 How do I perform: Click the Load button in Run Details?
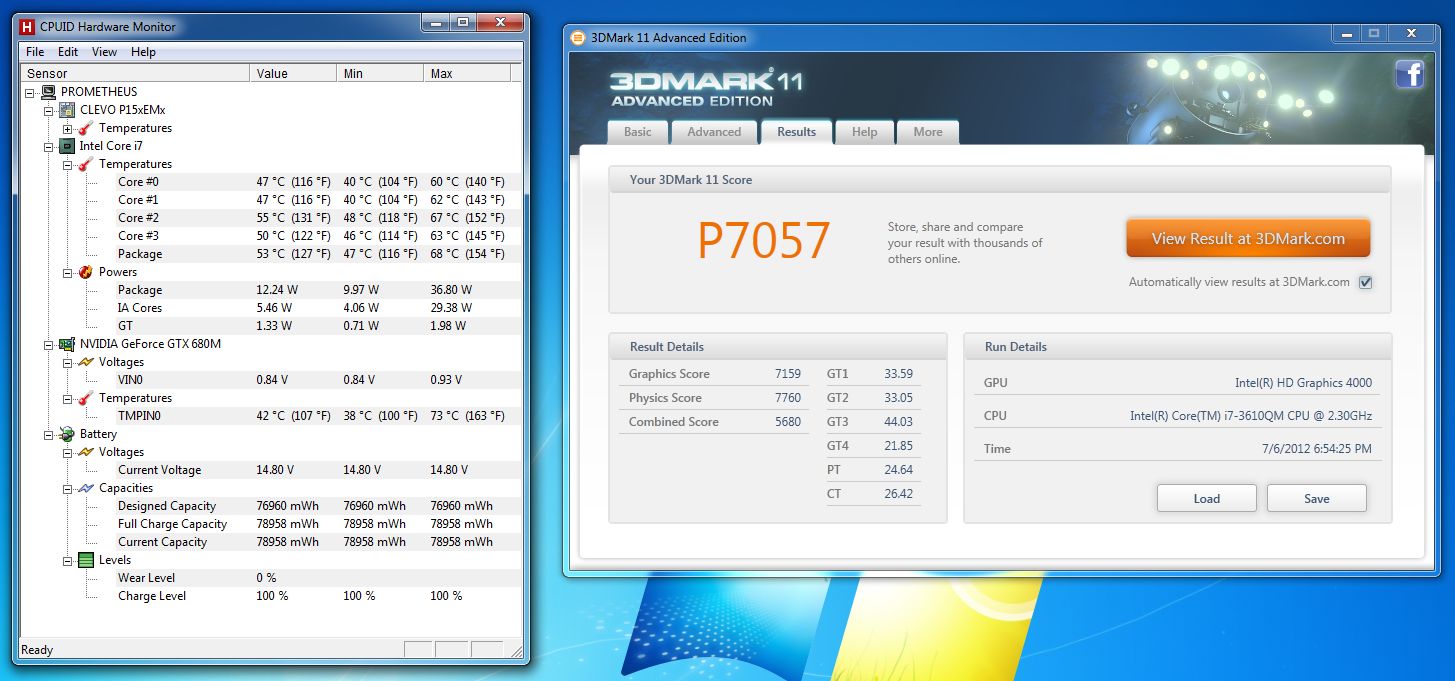[x=1207, y=499]
